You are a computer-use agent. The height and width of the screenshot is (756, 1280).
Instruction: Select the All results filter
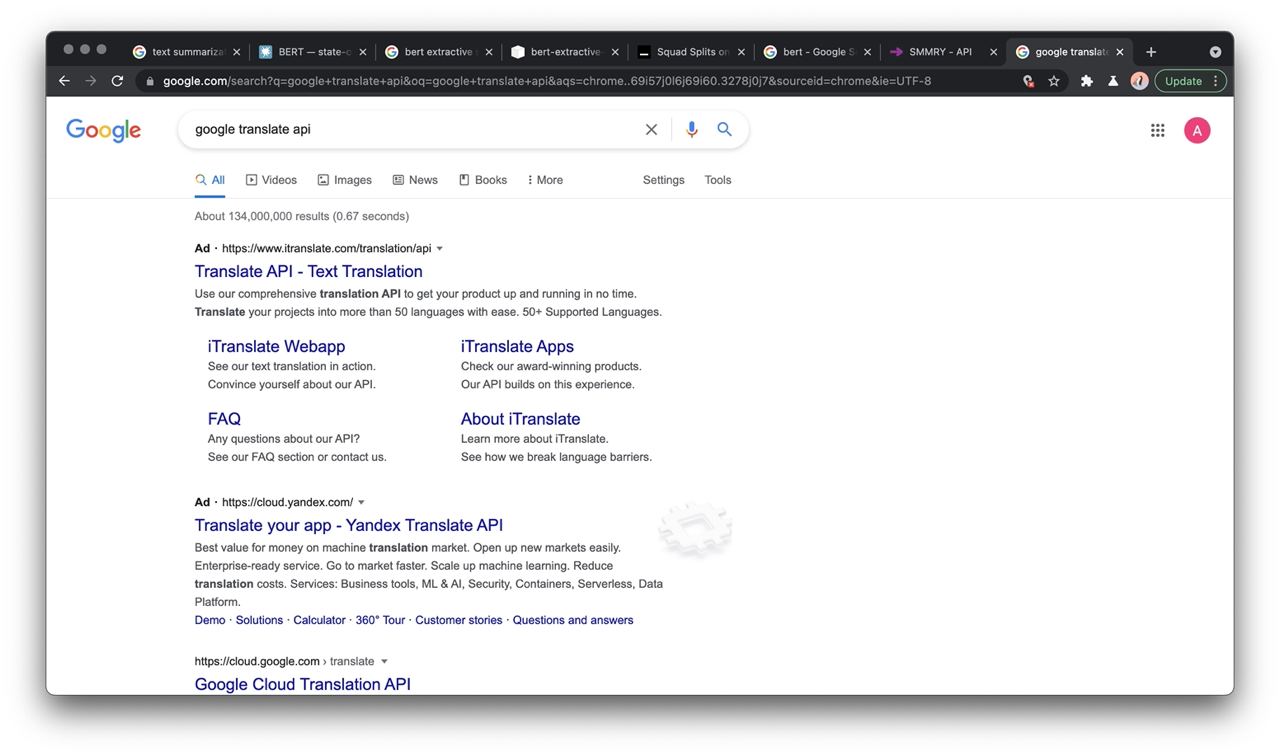coord(210,180)
